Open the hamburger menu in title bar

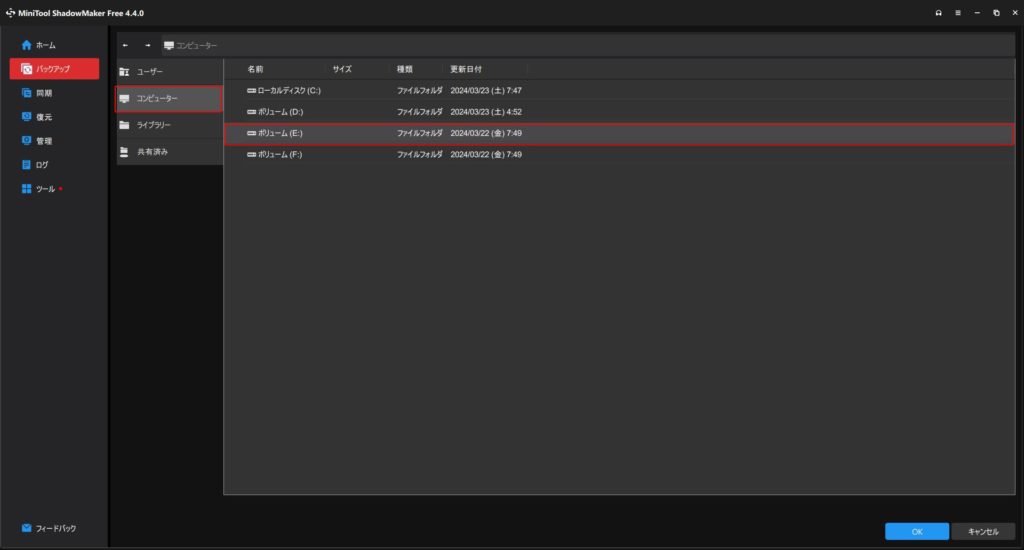957,13
